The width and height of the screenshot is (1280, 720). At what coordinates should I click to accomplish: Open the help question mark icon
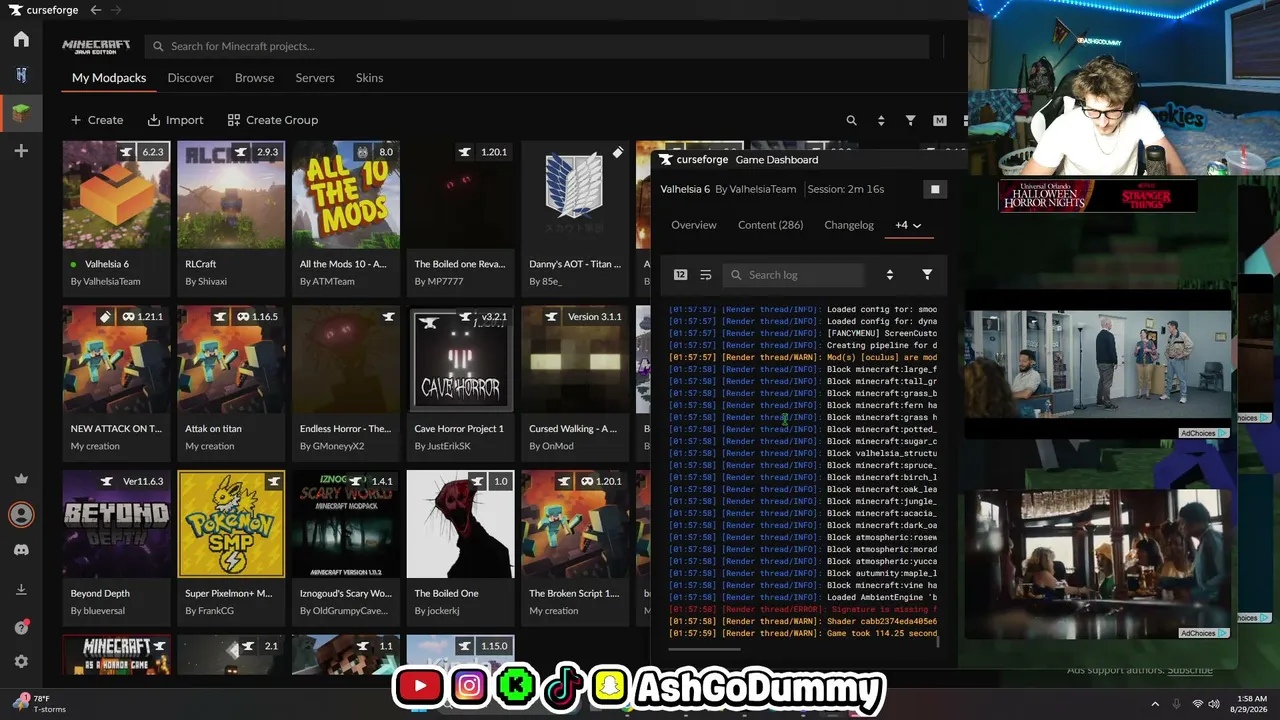point(21,627)
